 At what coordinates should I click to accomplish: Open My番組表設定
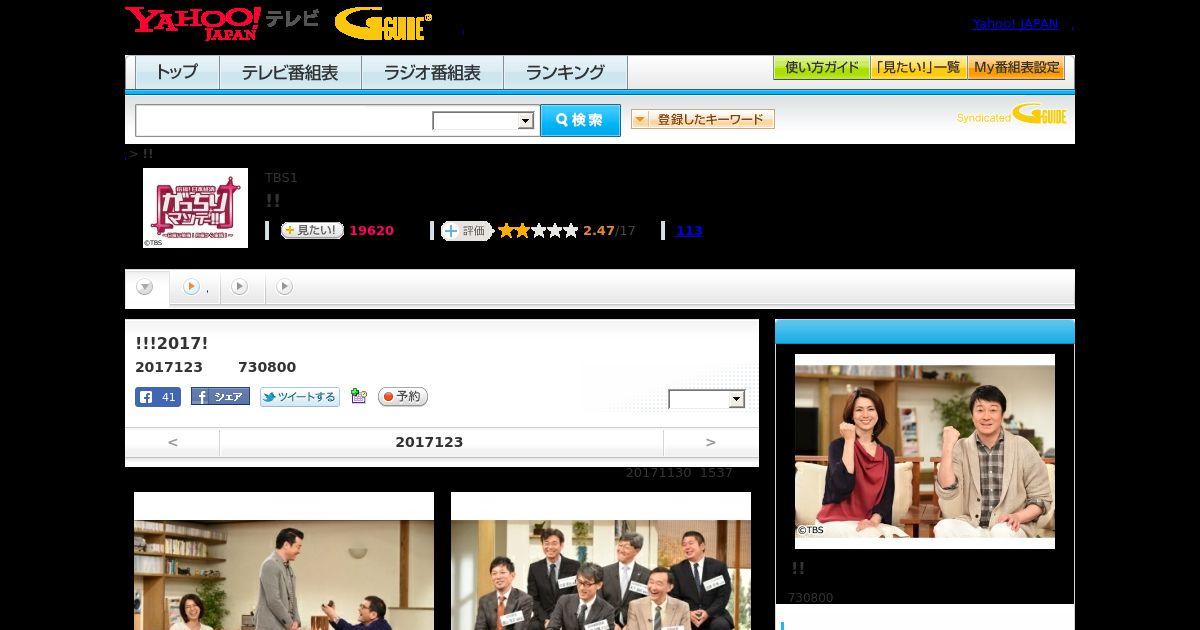pos(1016,68)
